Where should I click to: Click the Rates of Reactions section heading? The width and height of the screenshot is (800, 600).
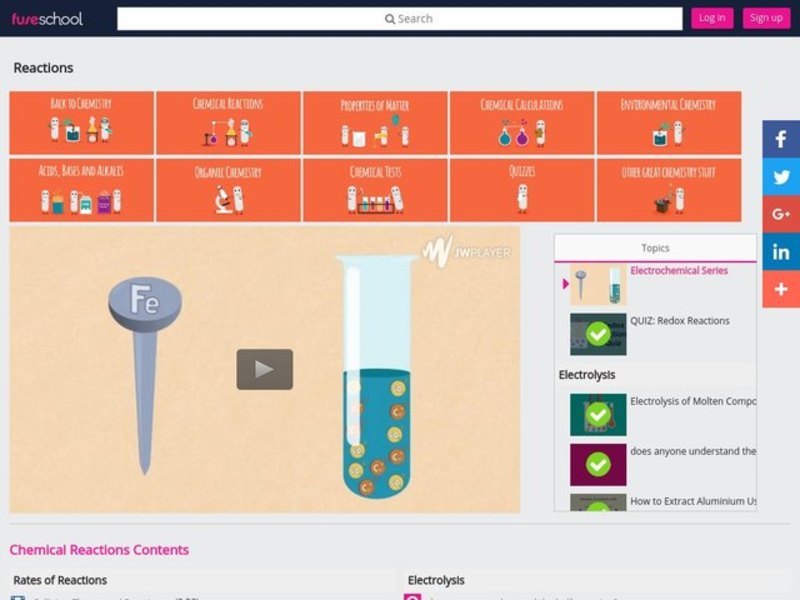[x=60, y=580]
